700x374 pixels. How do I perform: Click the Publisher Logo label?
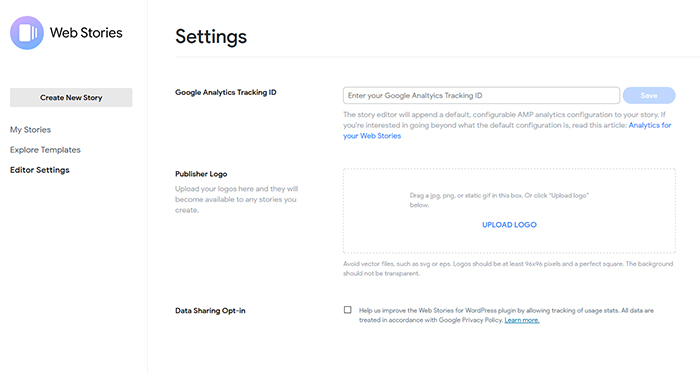coord(201,174)
